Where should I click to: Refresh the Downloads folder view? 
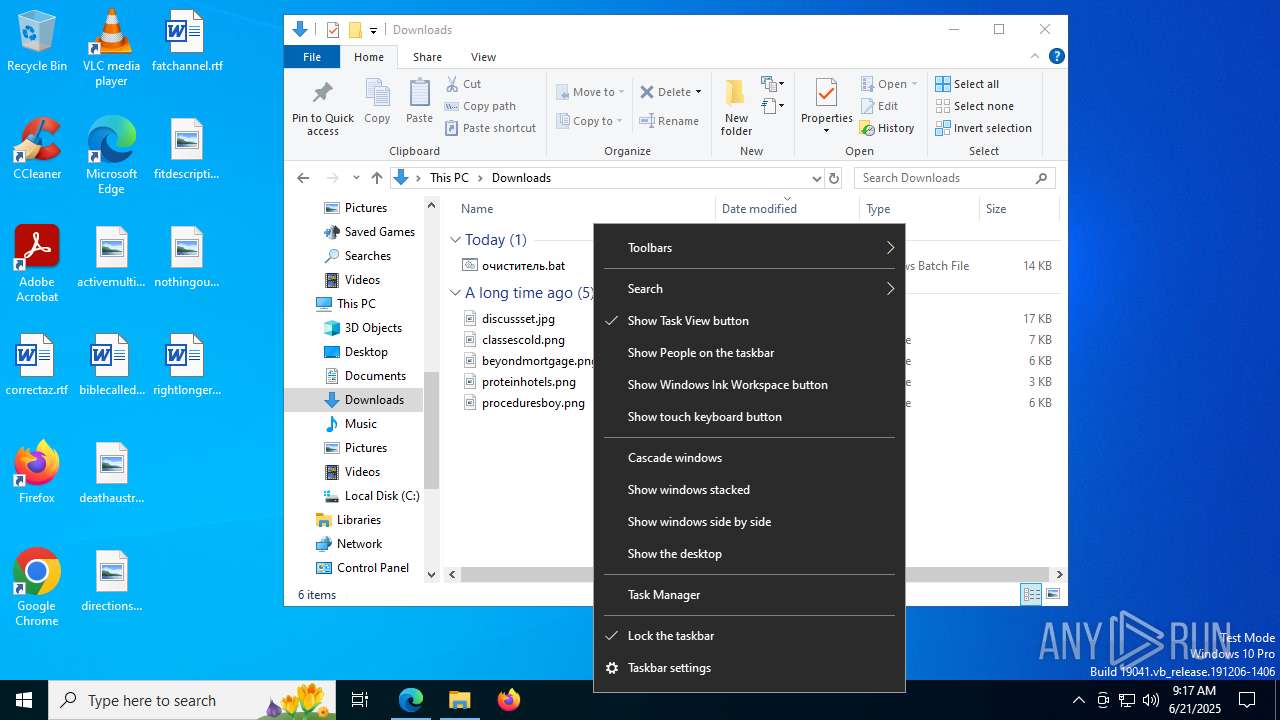pyautogui.click(x=834, y=178)
